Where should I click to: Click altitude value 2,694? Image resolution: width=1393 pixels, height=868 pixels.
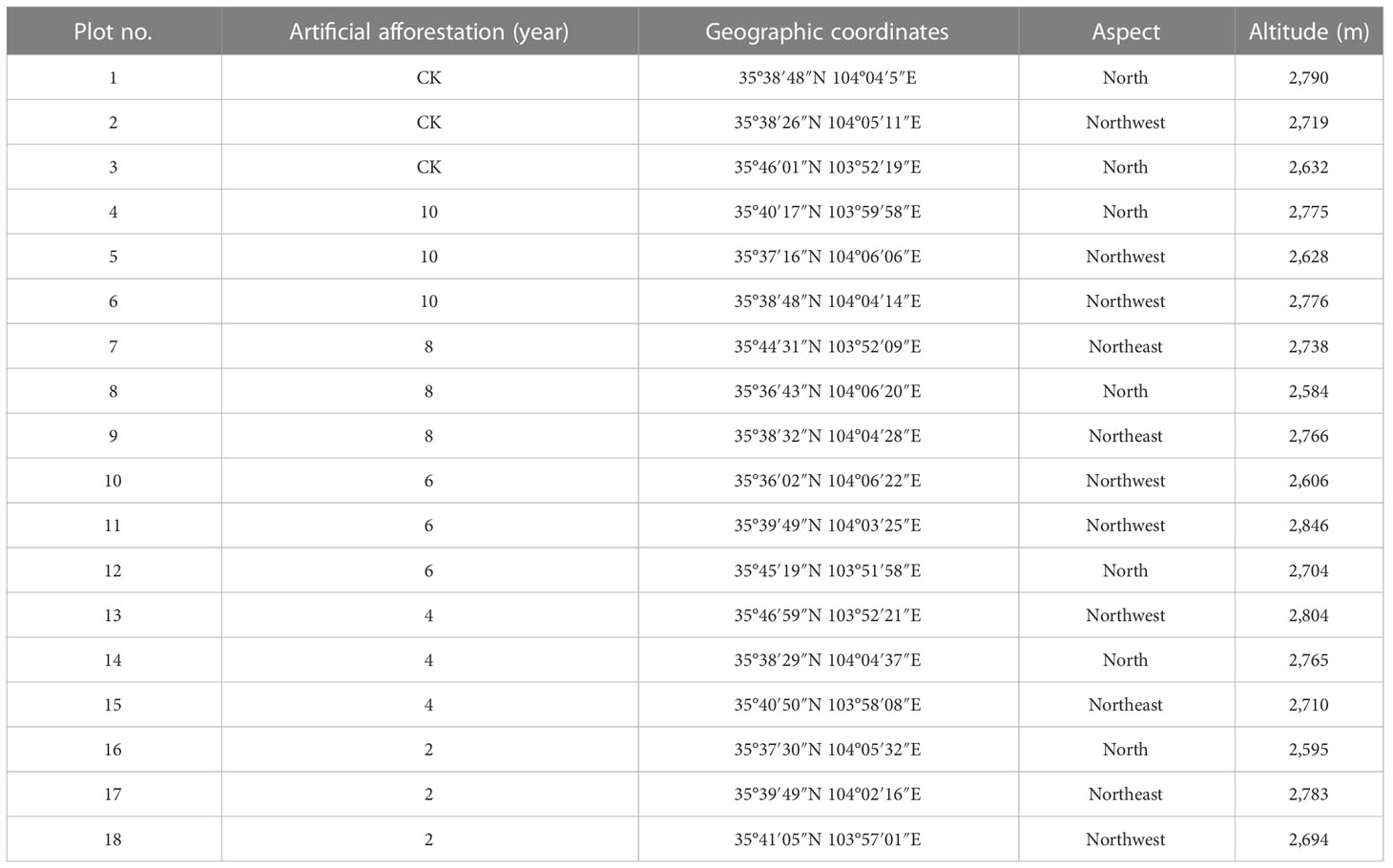[1309, 839]
